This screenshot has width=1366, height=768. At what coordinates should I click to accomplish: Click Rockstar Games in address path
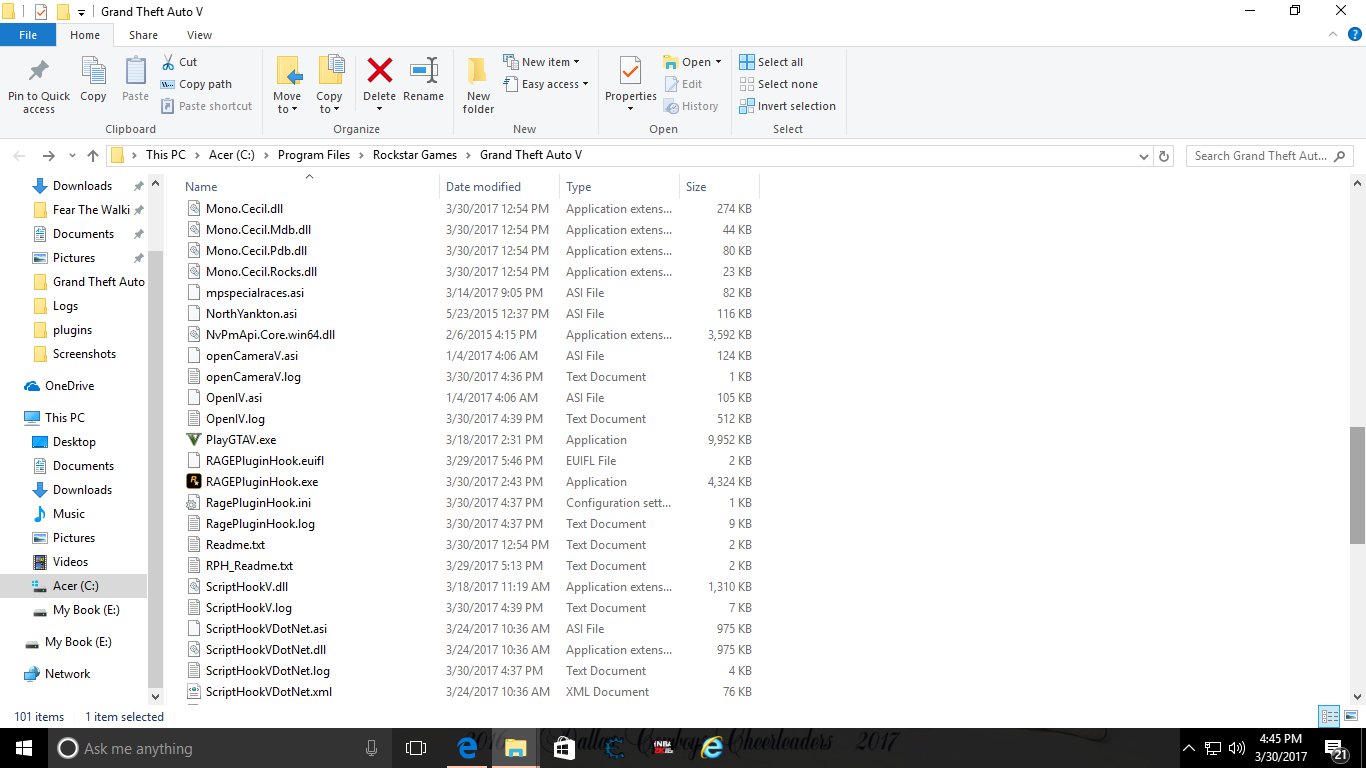tap(414, 155)
